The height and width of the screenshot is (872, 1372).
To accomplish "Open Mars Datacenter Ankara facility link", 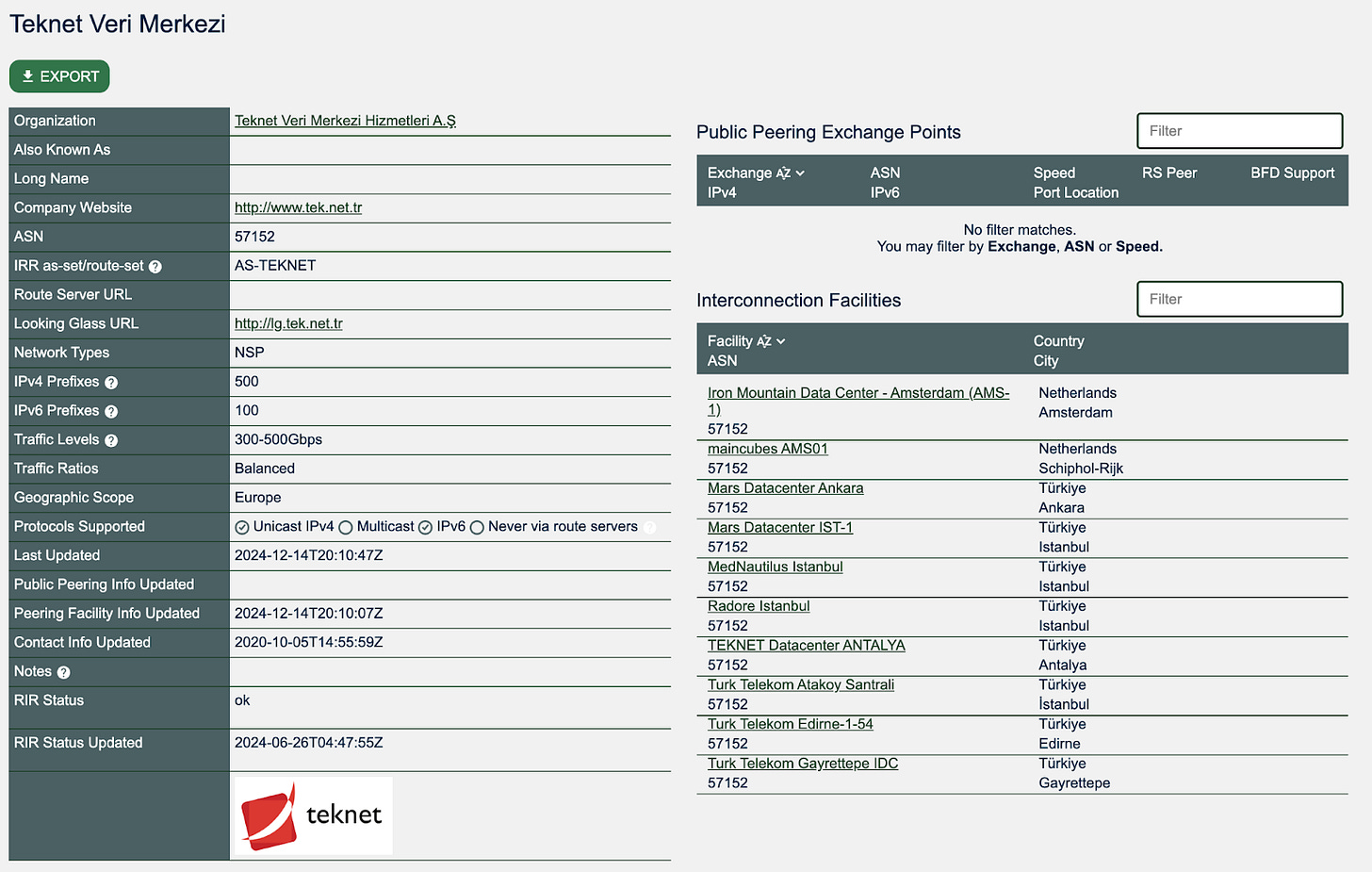I will [x=786, y=488].
